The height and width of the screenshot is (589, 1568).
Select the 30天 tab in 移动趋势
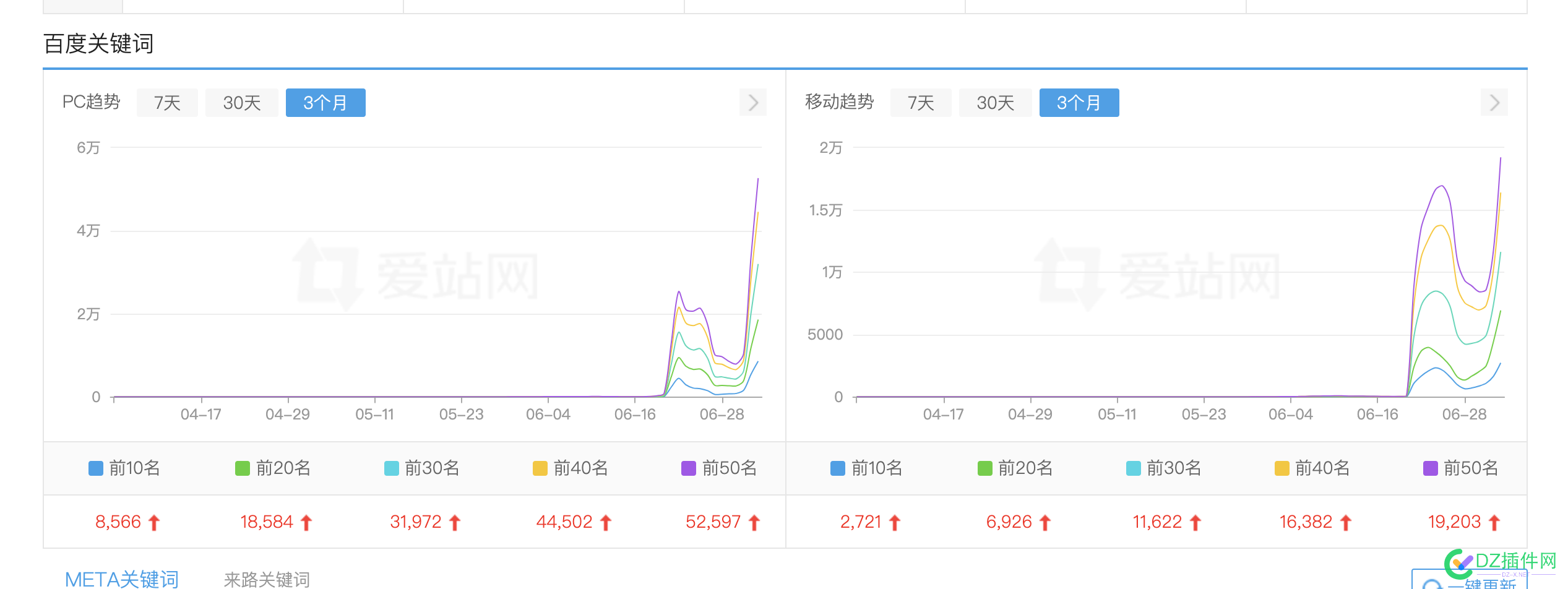996,103
